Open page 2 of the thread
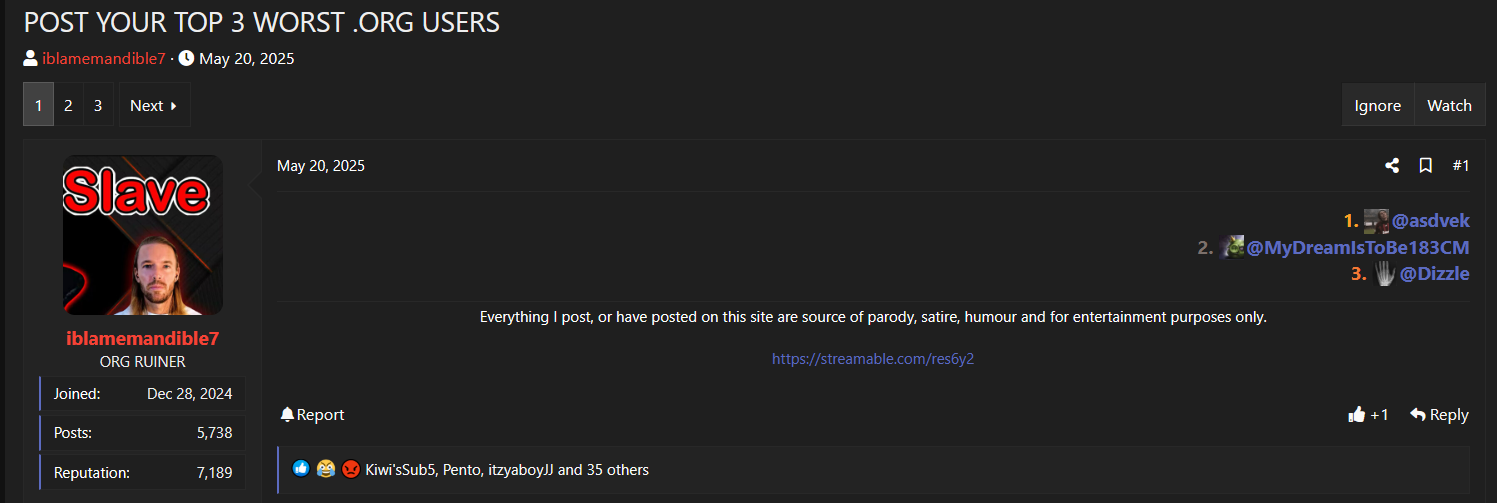The width and height of the screenshot is (1497, 503). pos(68,105)
